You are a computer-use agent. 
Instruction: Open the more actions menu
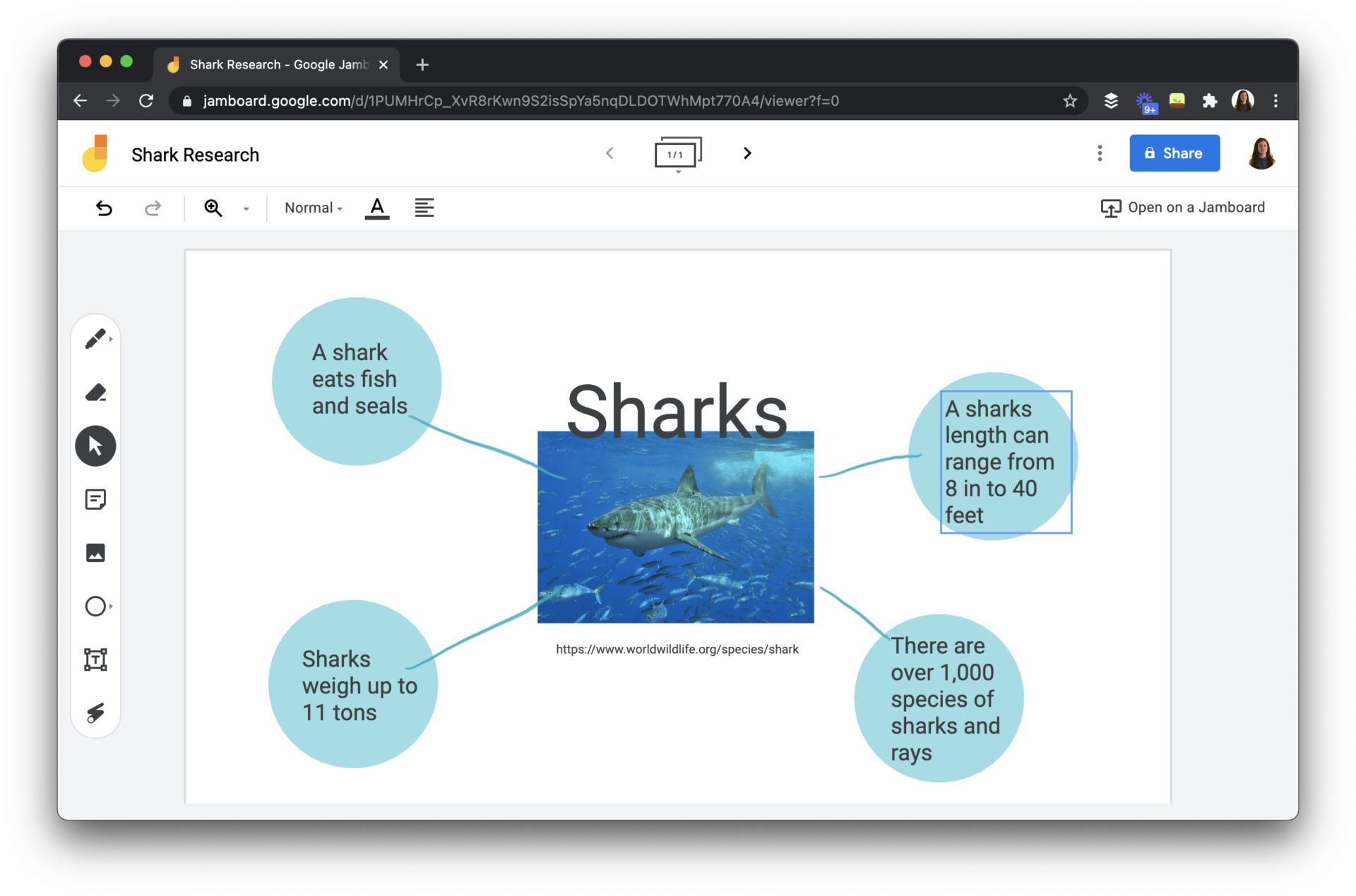pyautogui.click(x=1100, y=153)
